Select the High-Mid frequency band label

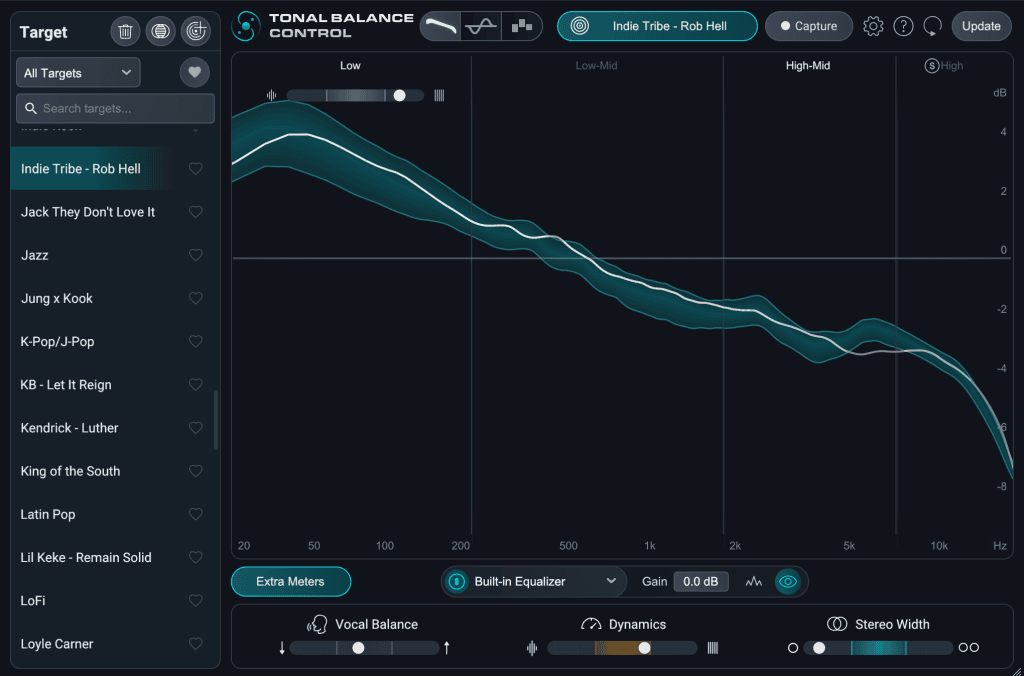point(808,65)
